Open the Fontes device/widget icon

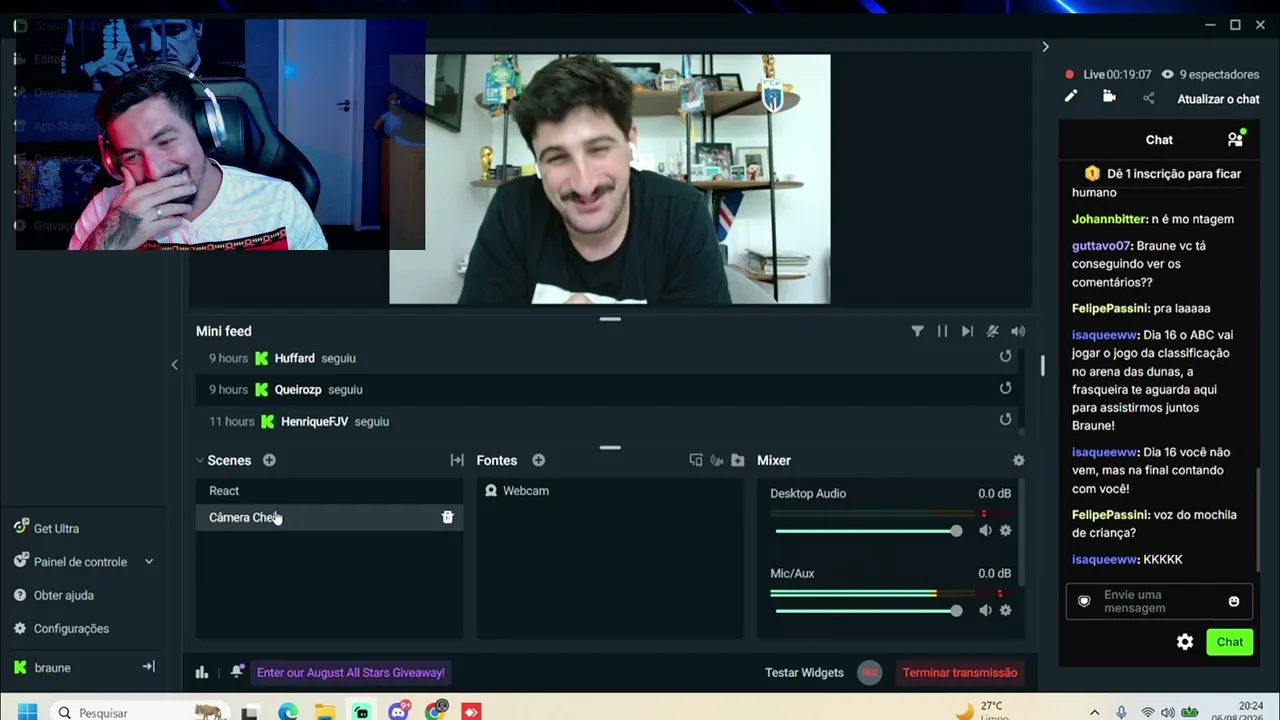pos(696,460)
